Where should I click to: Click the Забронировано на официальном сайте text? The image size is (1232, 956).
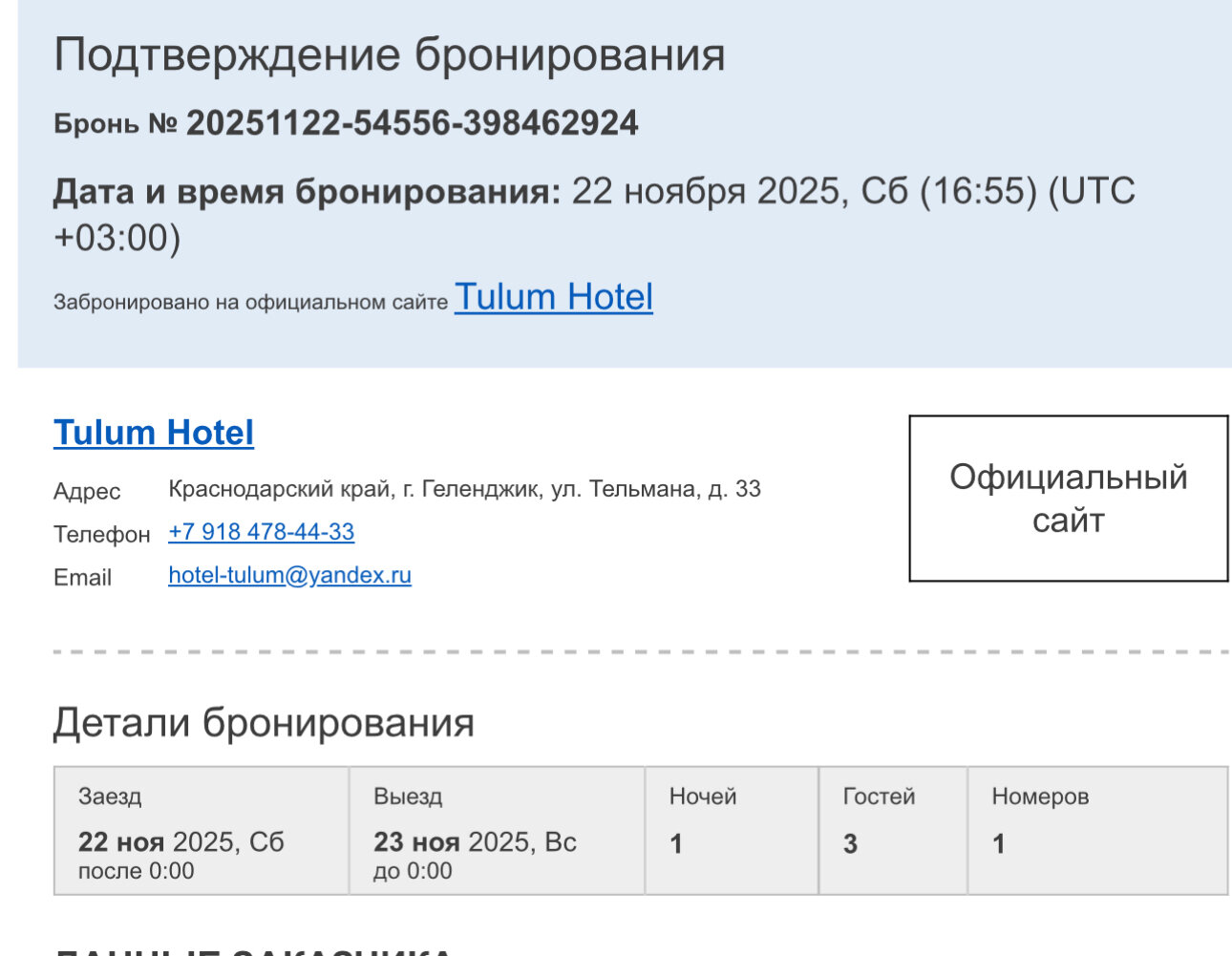click(x=250, y=303)
